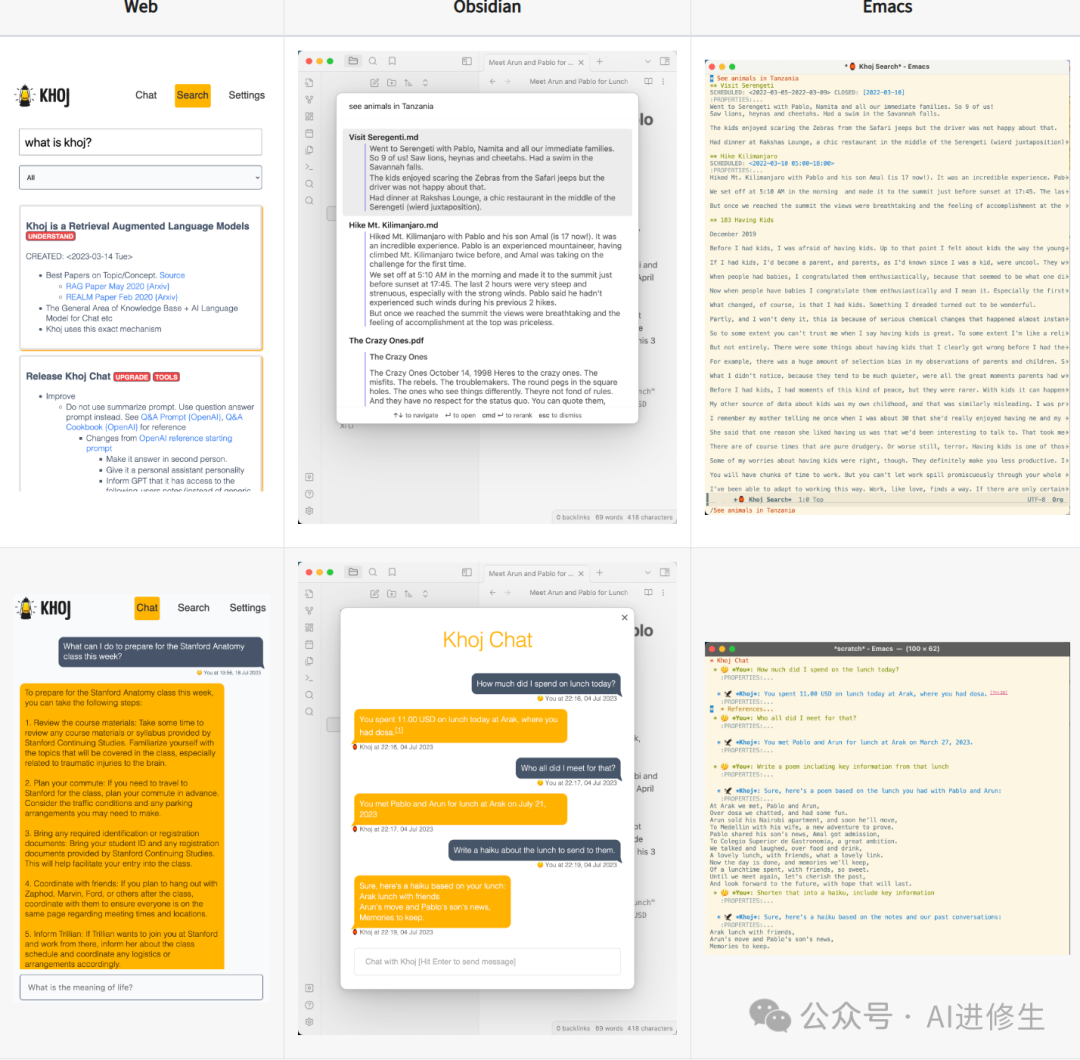Select the Search tab in Khoj navigation
This screenshot has height=1060, width=1080.
(x=192, y=95)
